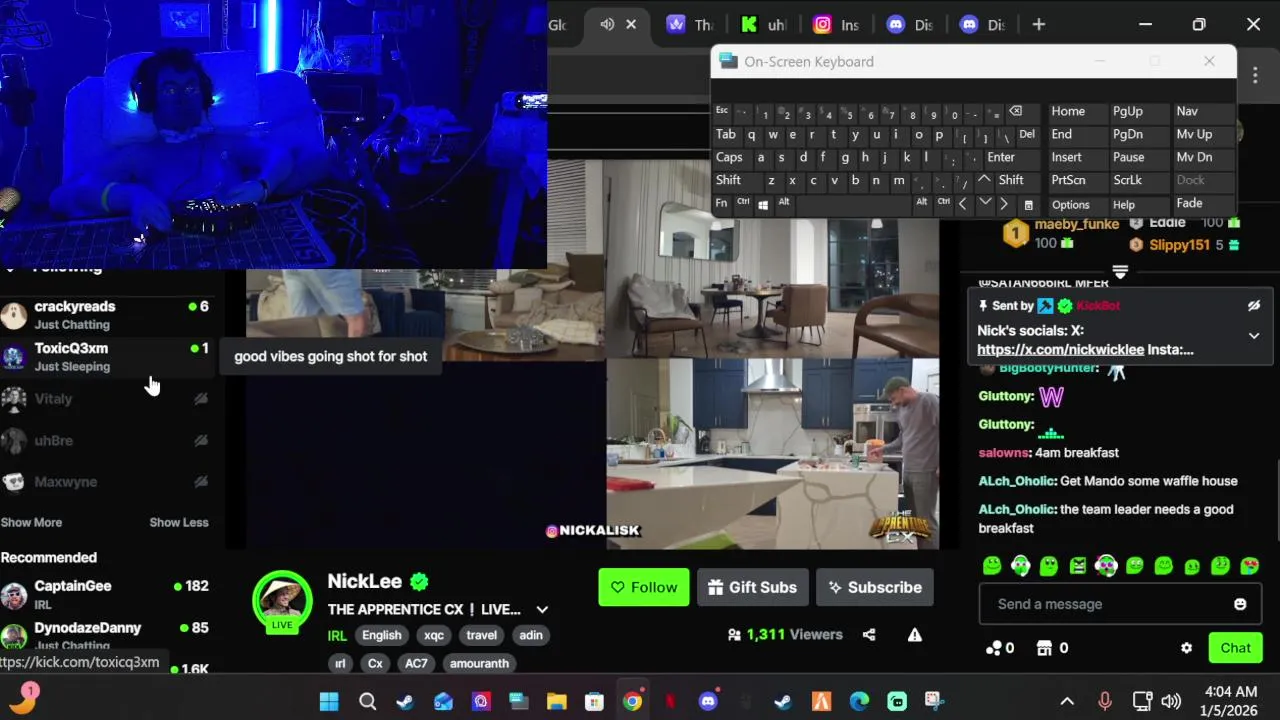Open the chat shop icon
This screenshot has width=1280, height=720.
click(1045, 648)
